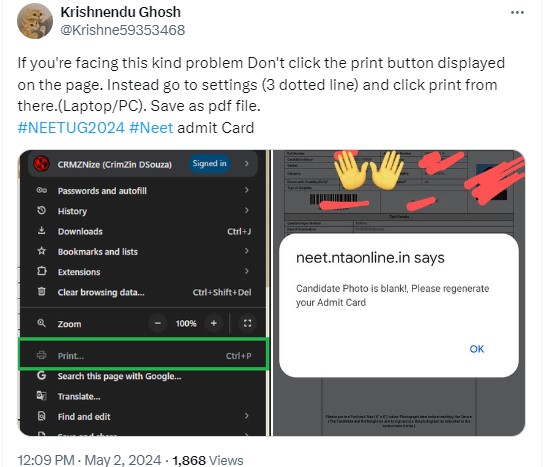This screenshot has height=467, width=550.
Task: Click OK in the neet.ntaonline.in dialog
Action: (x=477, y=349)
